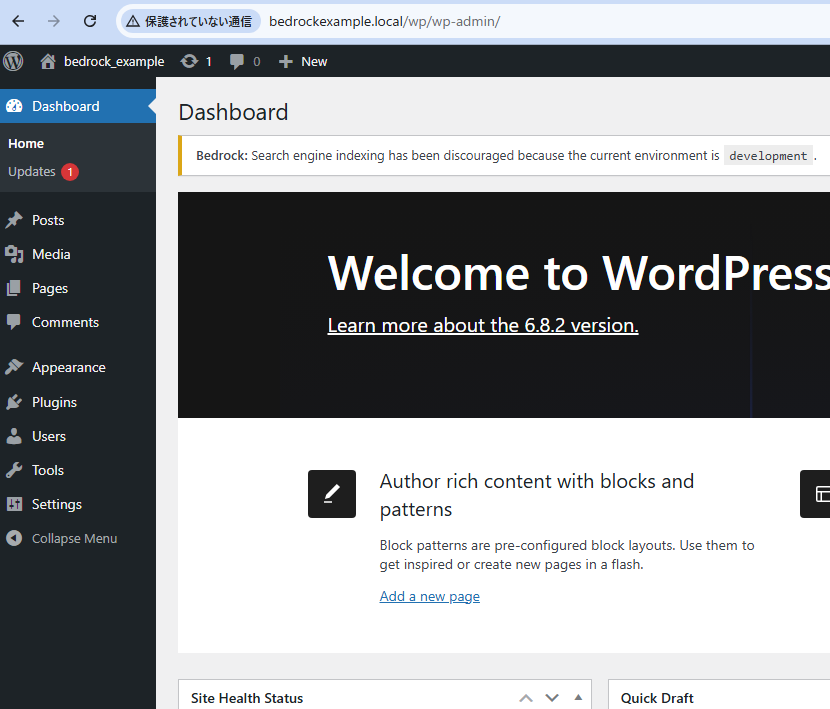Screen dimensions: 830x709
Task: Click the Posts pushpin icon
Action: pyautogui.click(x=14, y=220)
